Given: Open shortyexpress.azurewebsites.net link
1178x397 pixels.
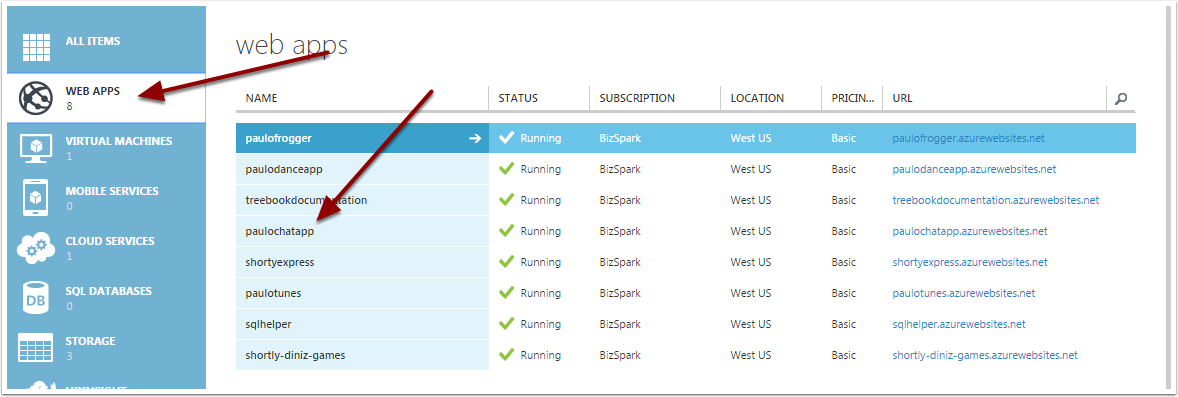Looking at the screenshot, I should click(970, 262).
